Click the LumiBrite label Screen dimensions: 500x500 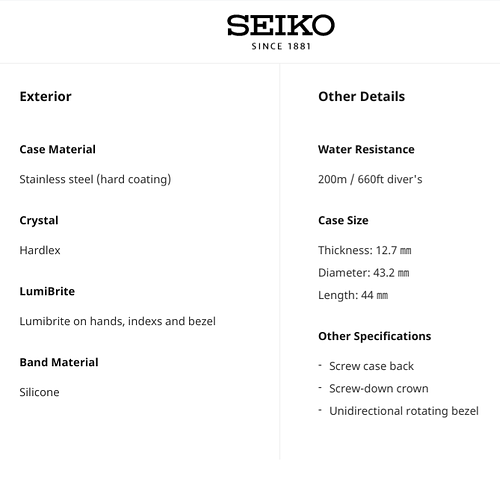click(47, 291)
